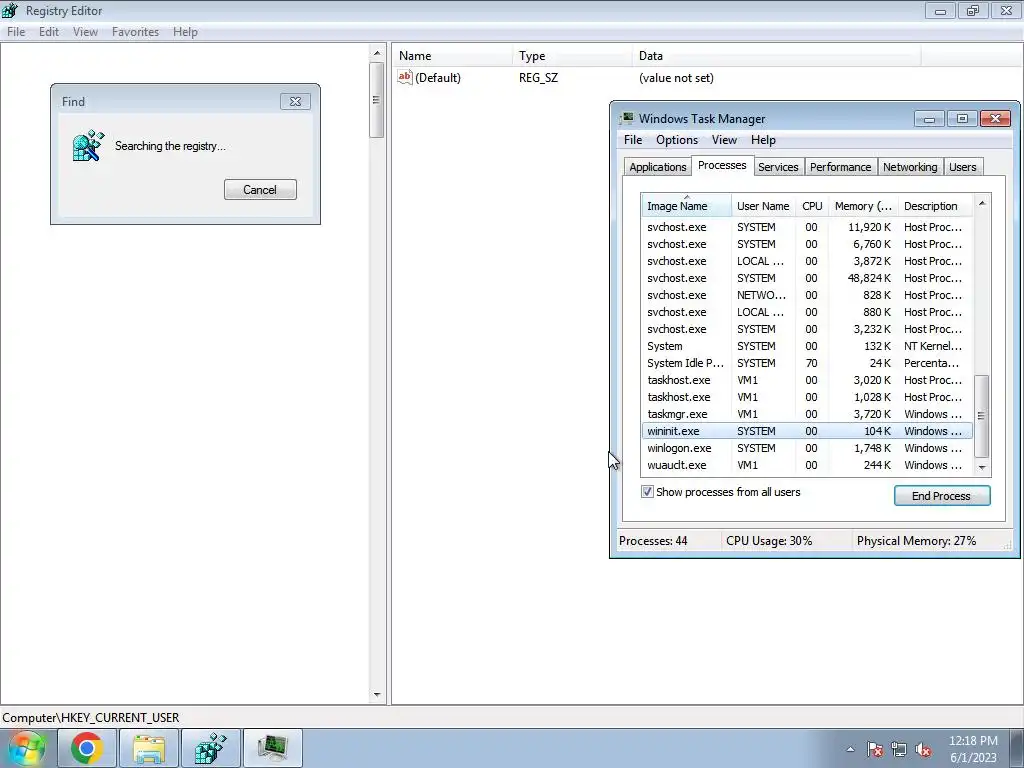Click registry tree scrollbar down arrow
The height and width of the screenshot is (768, 1024).
coord(377,695)
